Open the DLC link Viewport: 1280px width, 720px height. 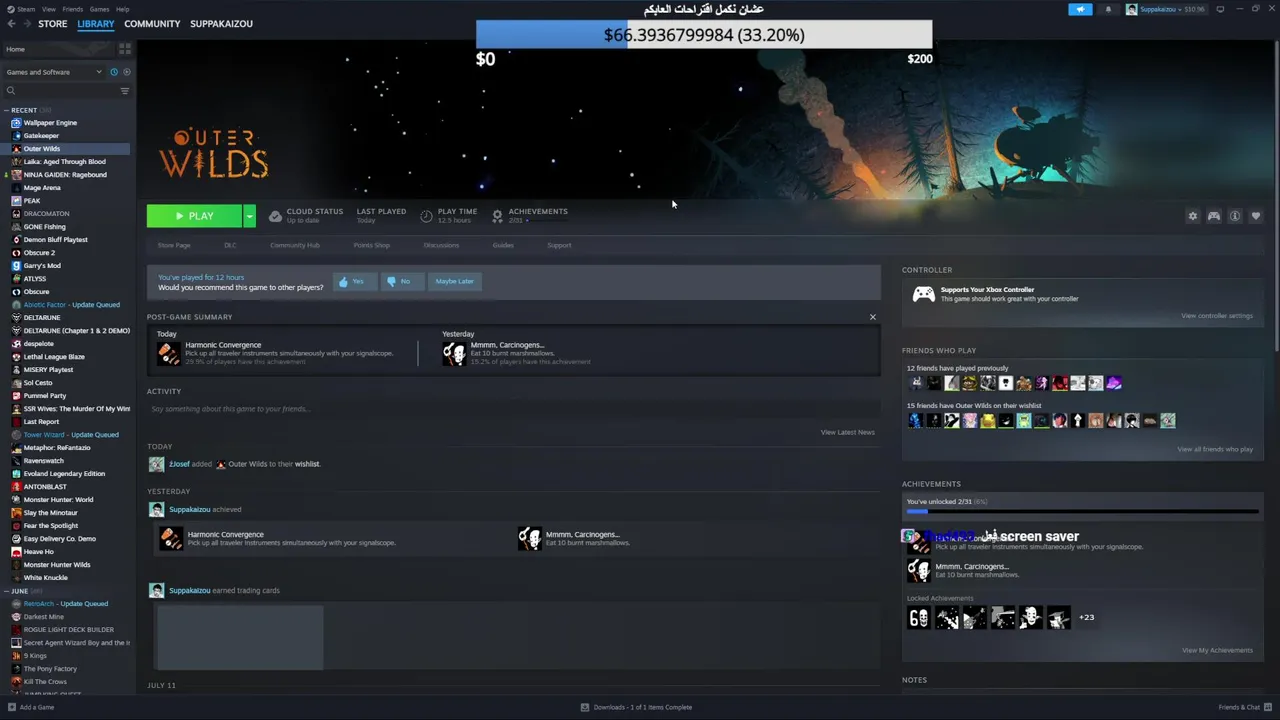point(230,245)
